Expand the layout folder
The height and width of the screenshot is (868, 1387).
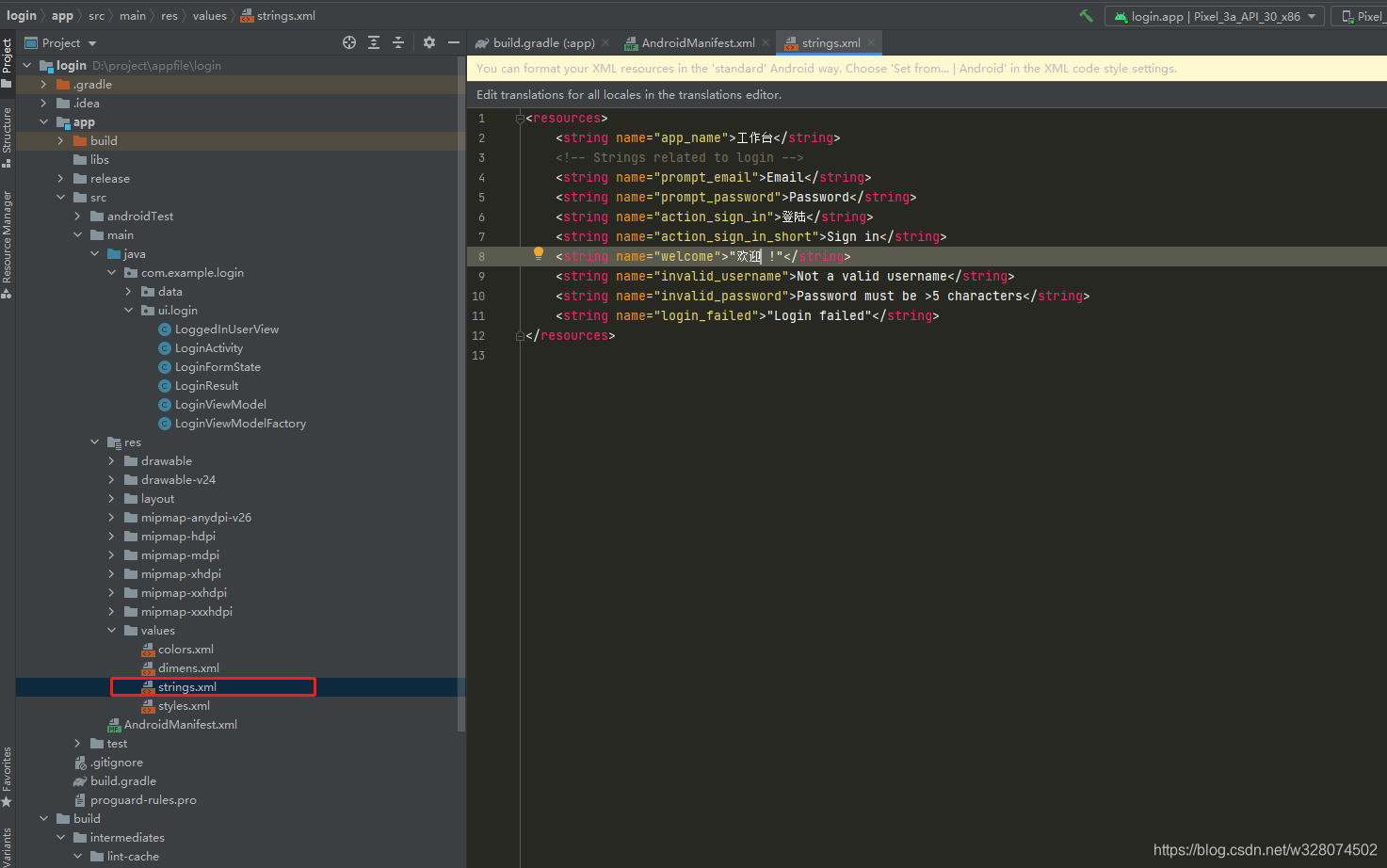[x=111, y=499]
